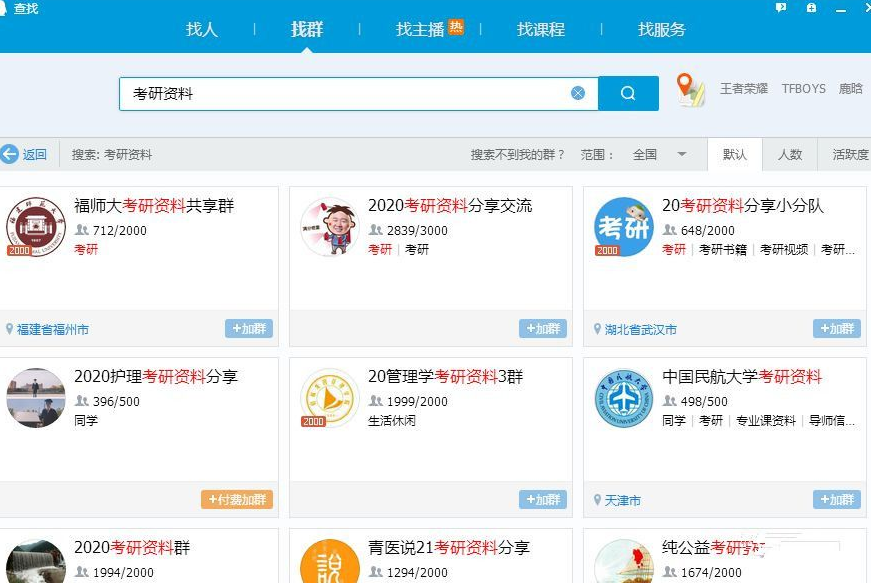Screen dimensions: 871x583
Task: Sort results by 活跃度
Action: point(850,155)
